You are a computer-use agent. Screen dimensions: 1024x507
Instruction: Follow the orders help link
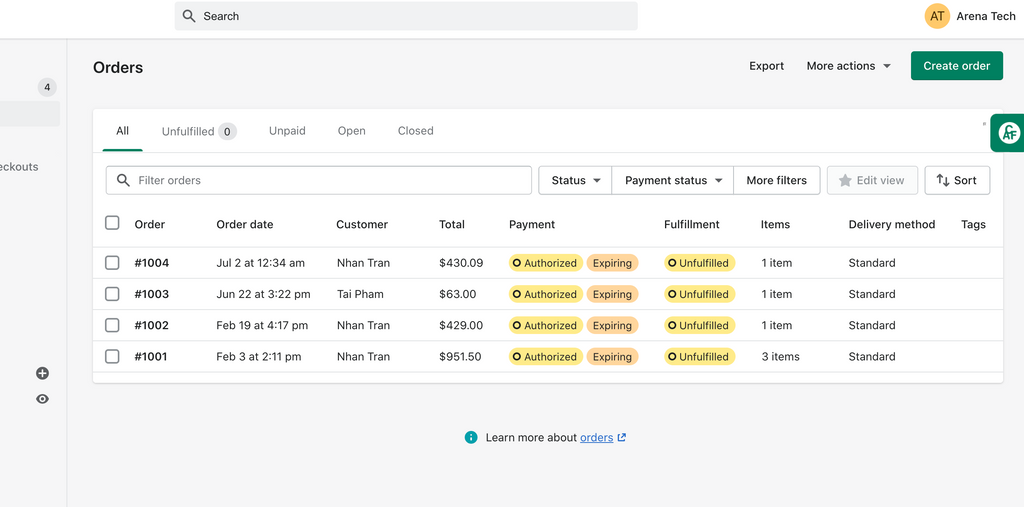coord(597,437)
